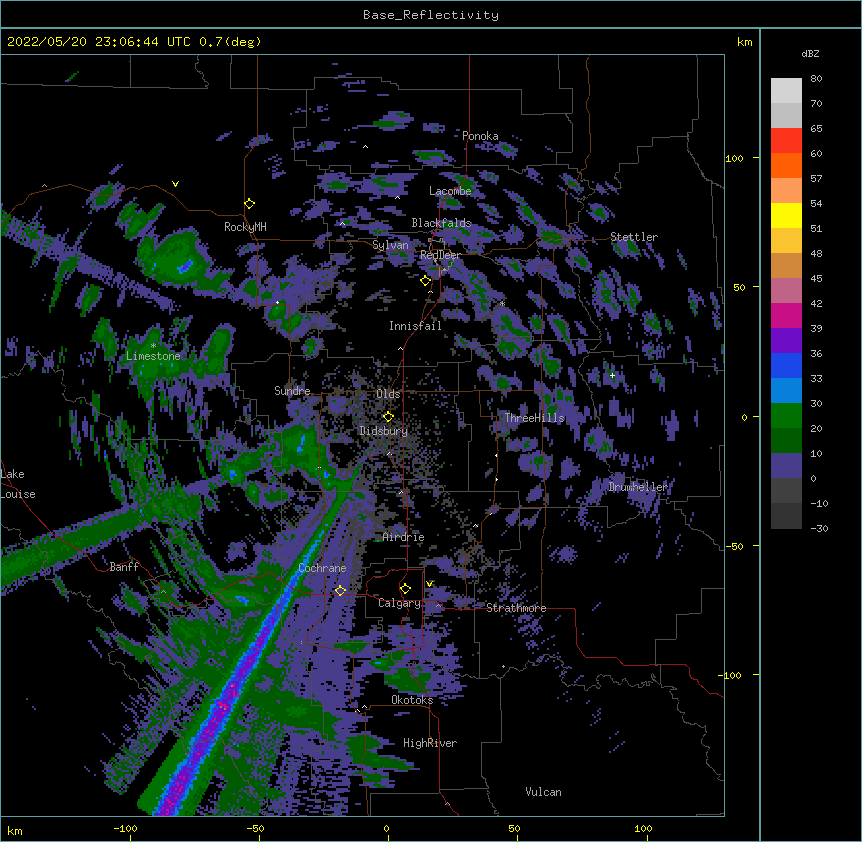Click the yellow v marker northwest of RockyMH
The width and height of the screenshot is (862, 842).
tap(175, 184)
